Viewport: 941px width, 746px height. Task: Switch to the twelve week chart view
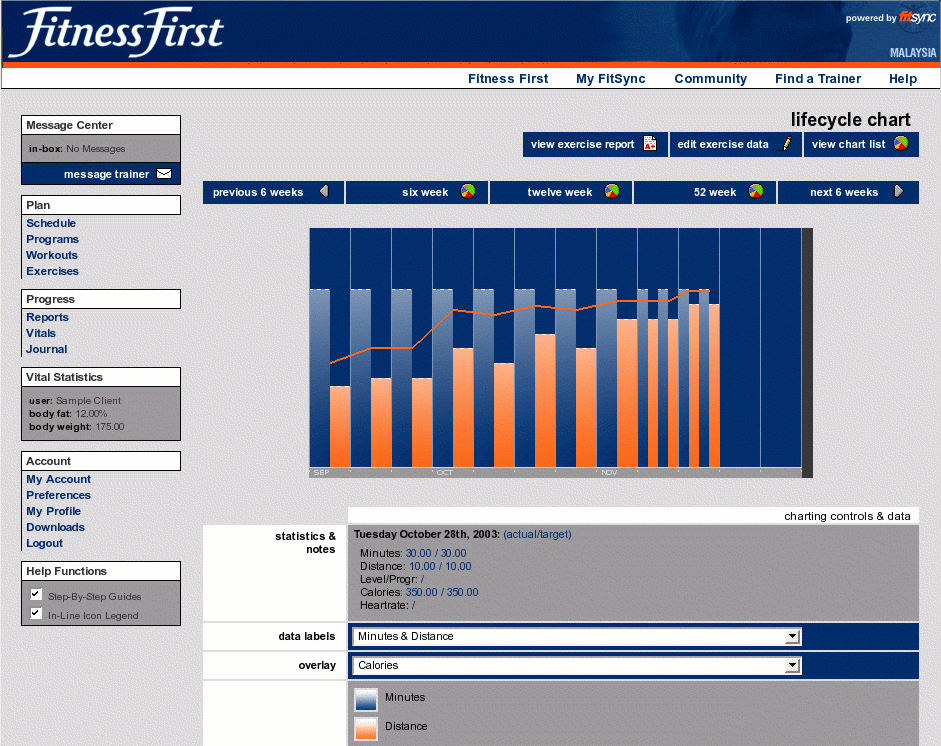[x=561, y=192]
